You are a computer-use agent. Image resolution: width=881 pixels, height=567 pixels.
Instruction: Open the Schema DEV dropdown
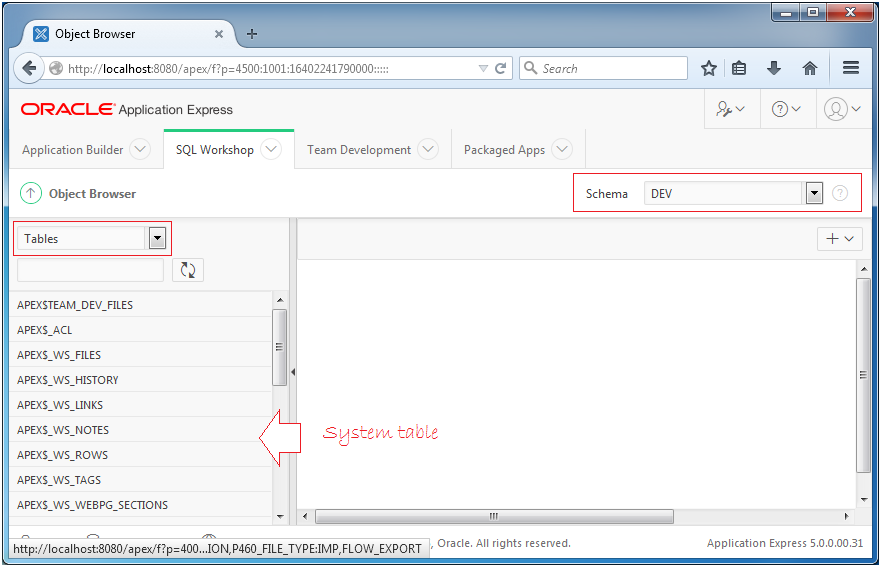pos(733,193)
